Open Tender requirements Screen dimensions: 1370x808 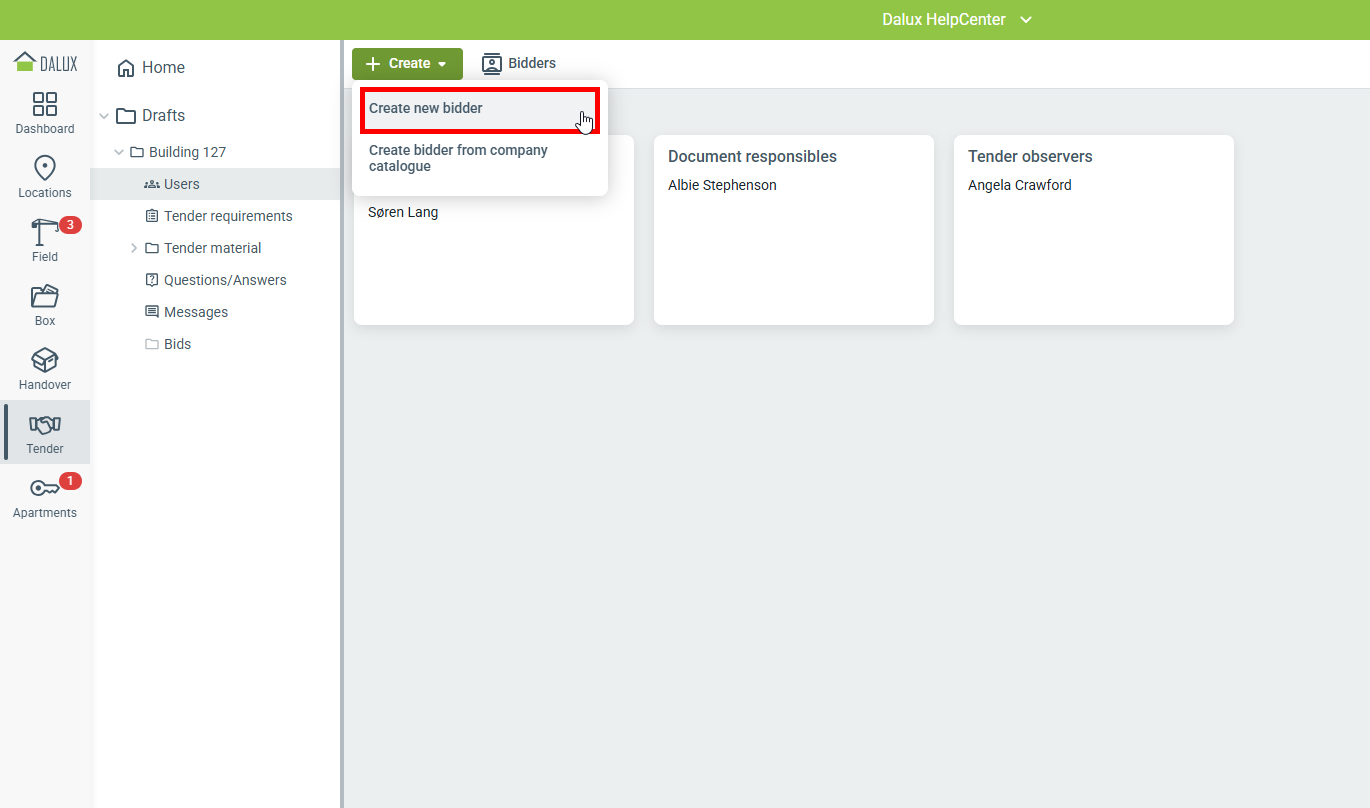point(228,216)
